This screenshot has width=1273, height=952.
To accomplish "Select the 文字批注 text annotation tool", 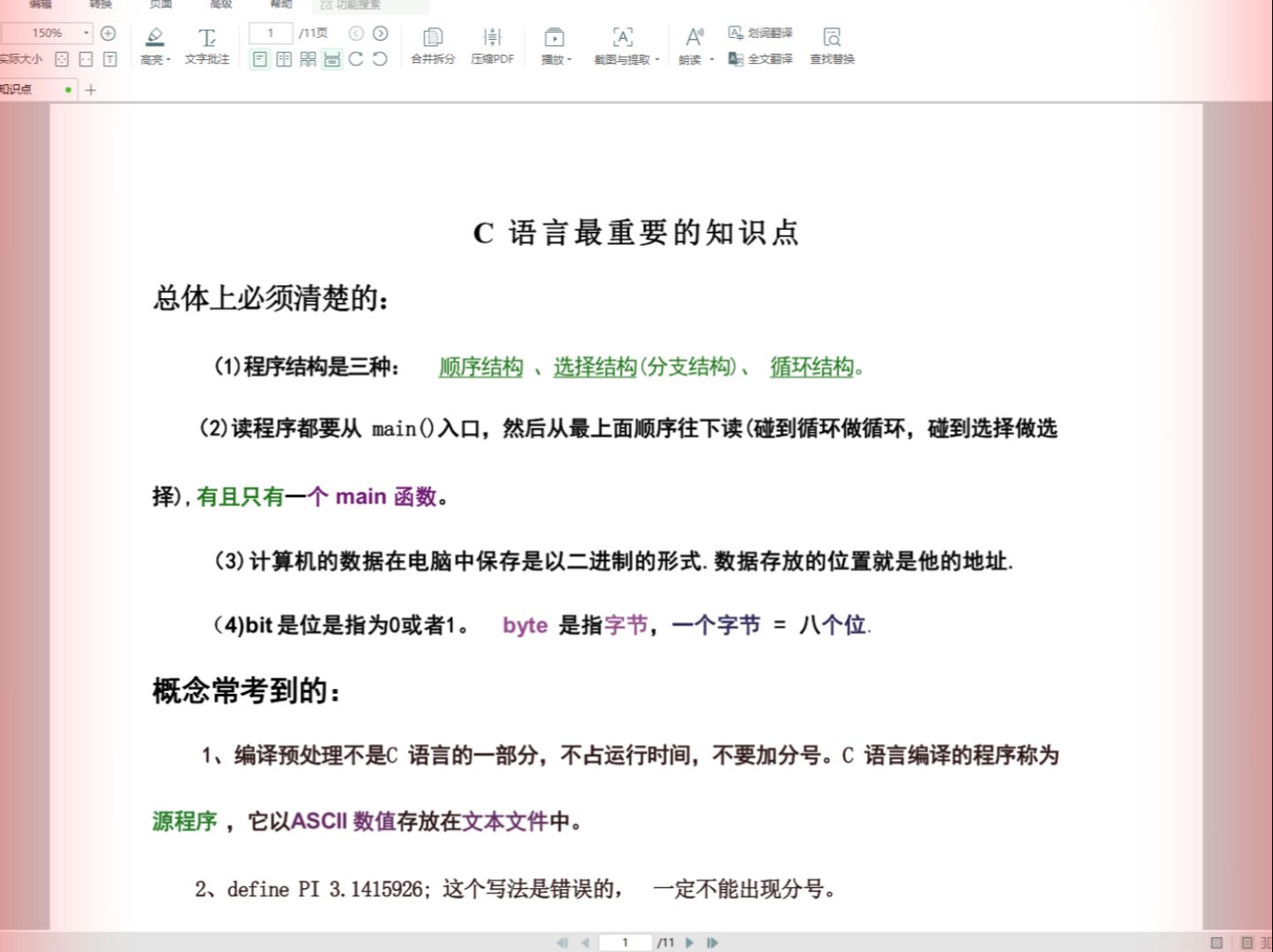I will point(207,46).
